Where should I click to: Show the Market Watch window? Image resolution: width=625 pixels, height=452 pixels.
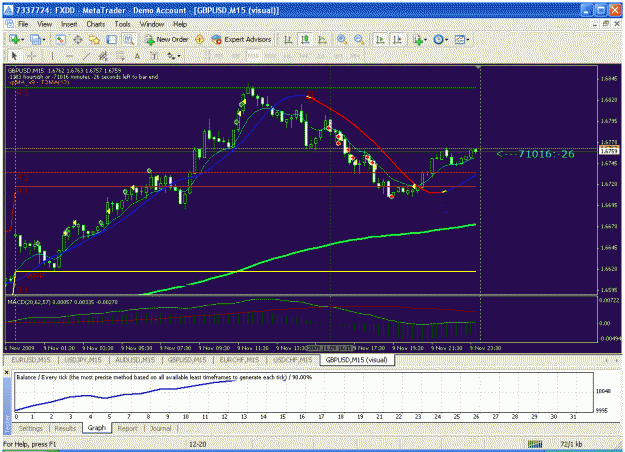click(61, 39)
